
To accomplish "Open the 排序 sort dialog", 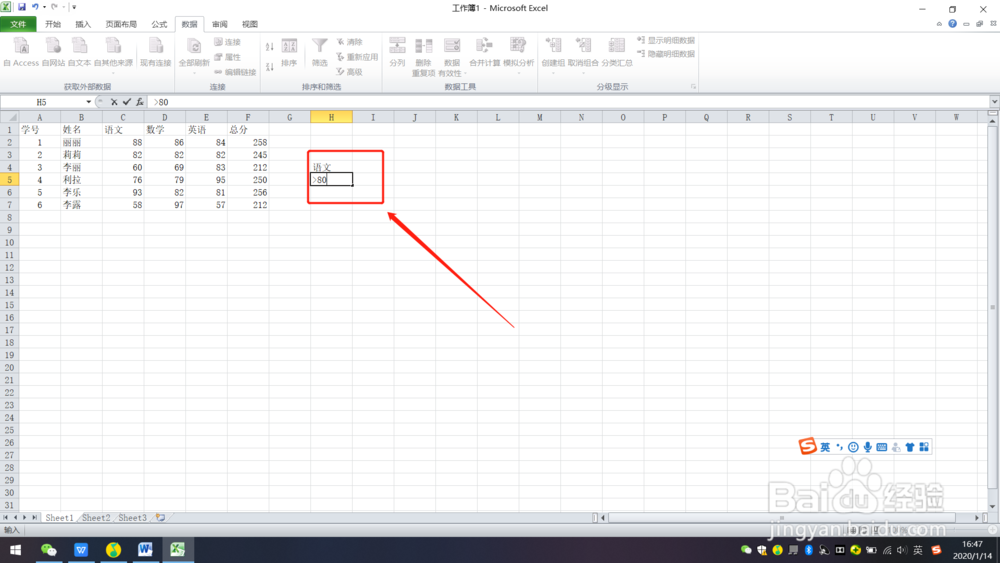I will 289,52.
